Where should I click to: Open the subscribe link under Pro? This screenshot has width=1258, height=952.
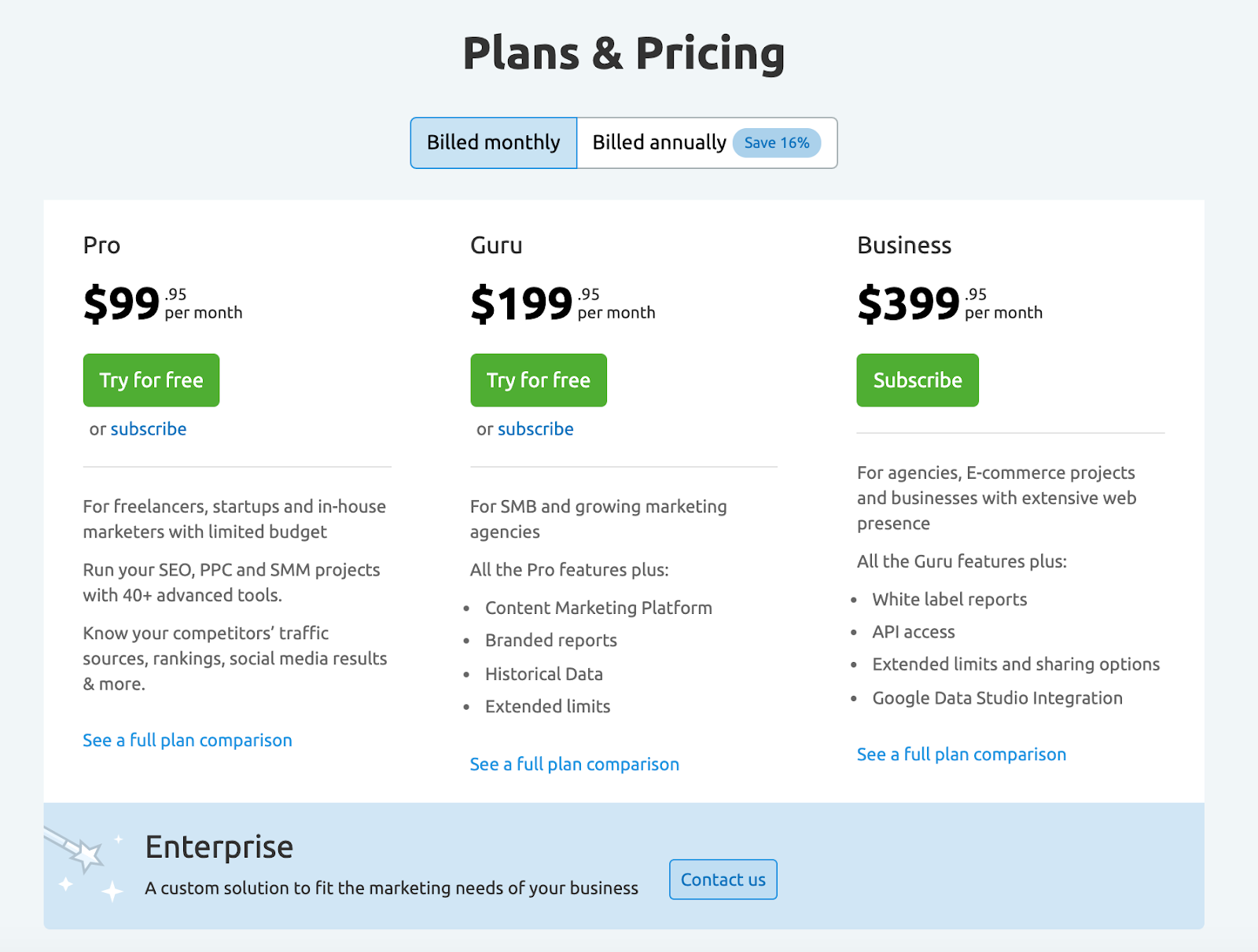pyautogui.click(x=149, y=429)
